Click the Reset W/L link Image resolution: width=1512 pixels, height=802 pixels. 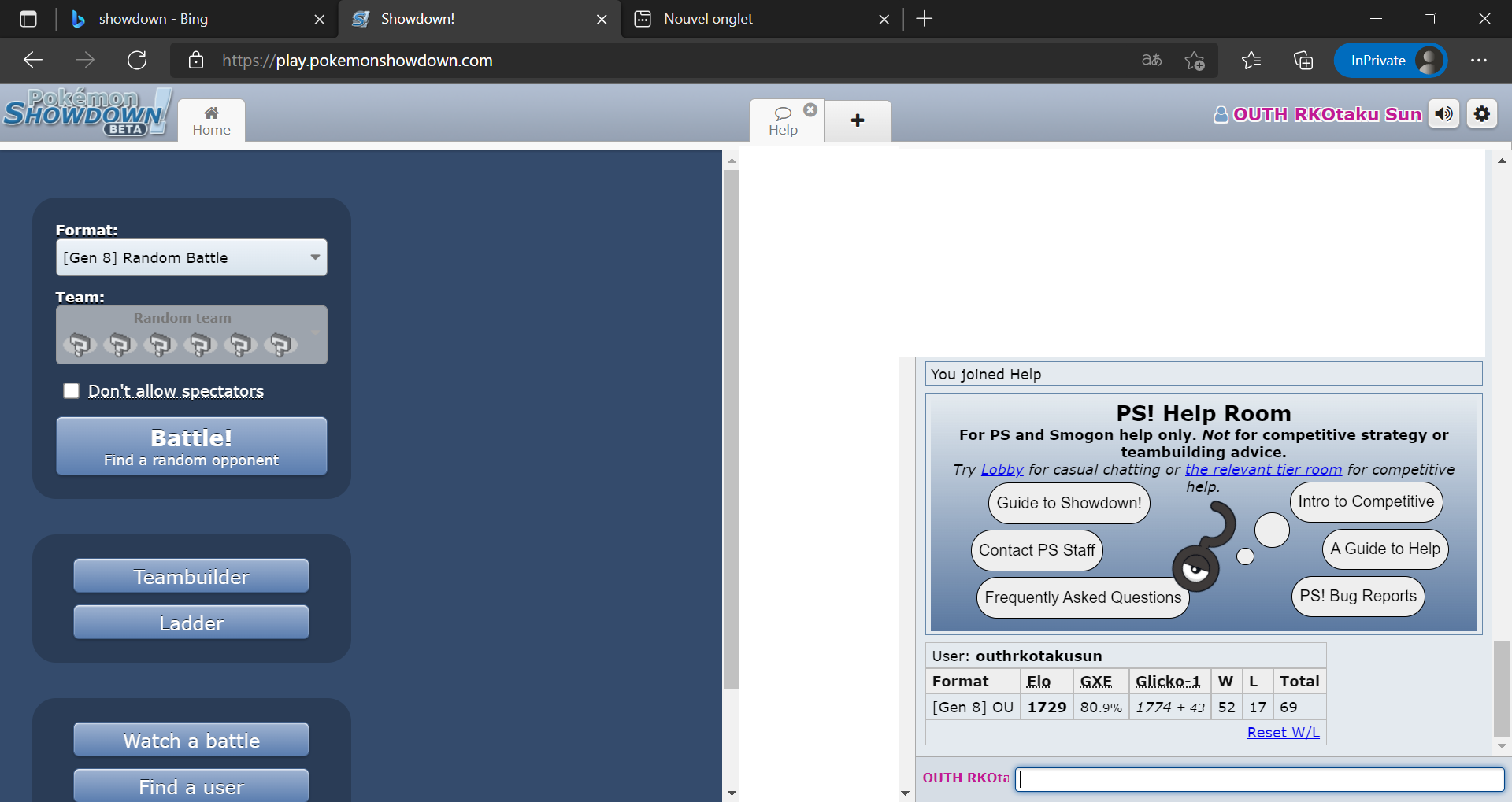[1283, 733]
